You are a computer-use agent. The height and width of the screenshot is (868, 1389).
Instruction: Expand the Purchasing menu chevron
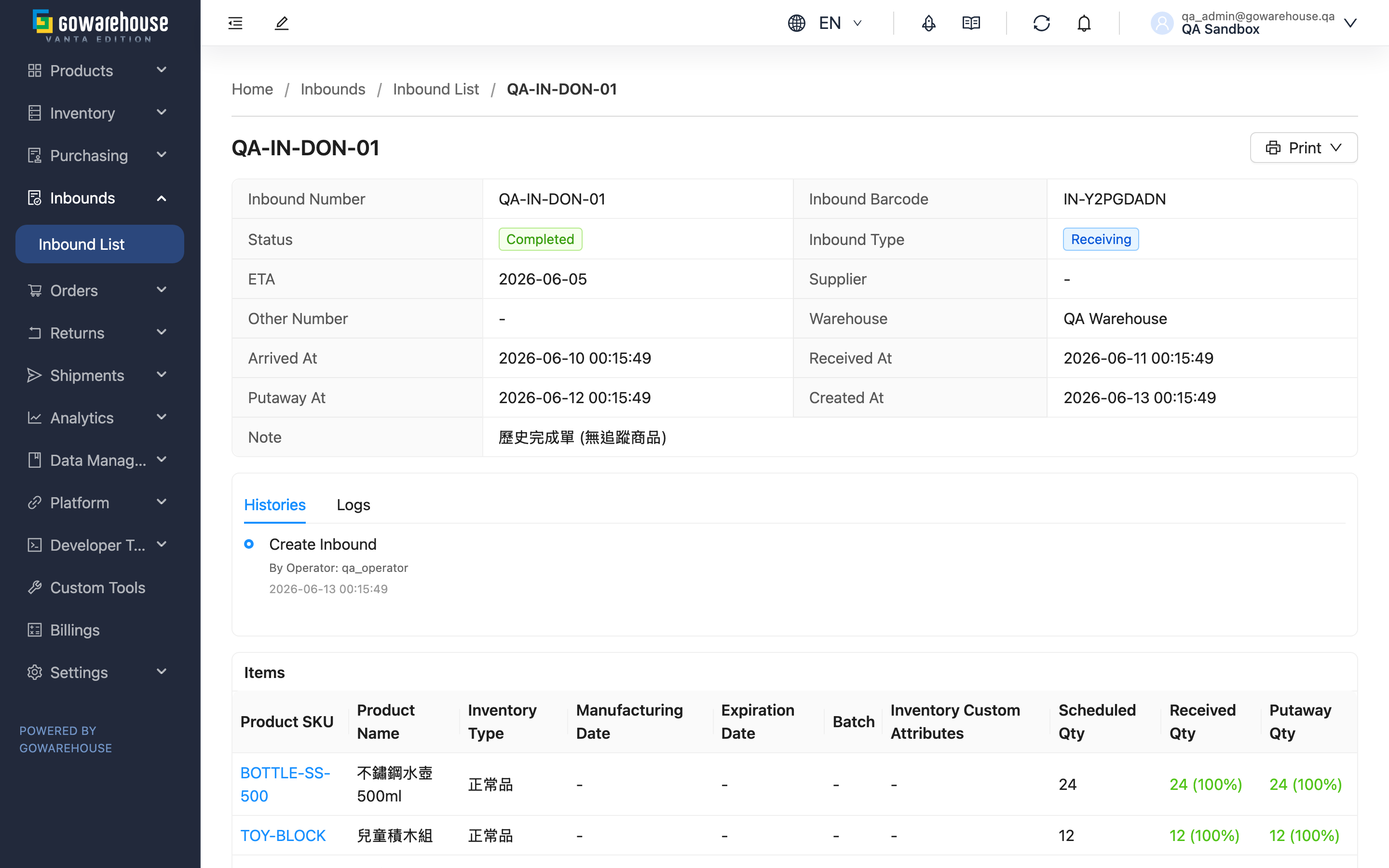tap(162, 154)
